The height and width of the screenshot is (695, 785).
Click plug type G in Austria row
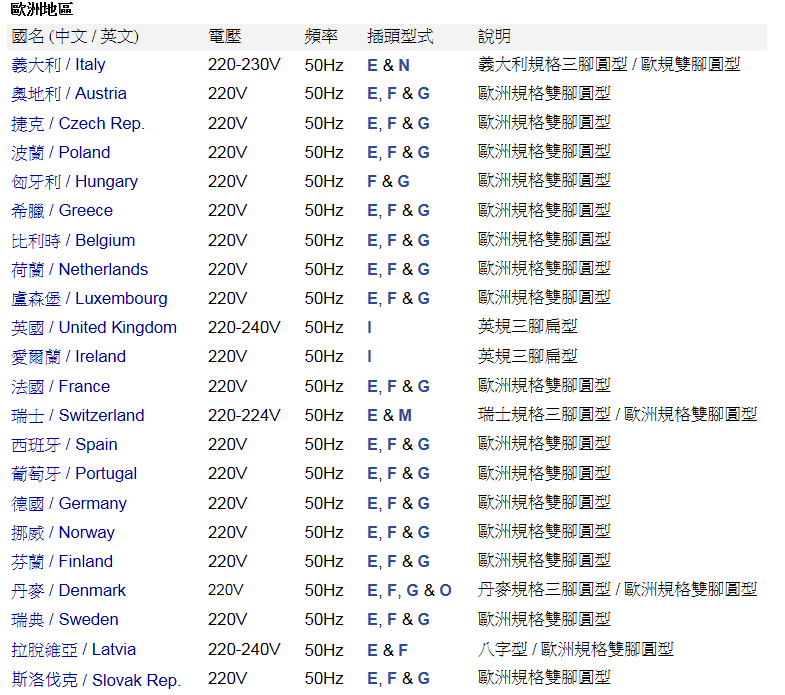pyautogui.click(x=424, y=94)
